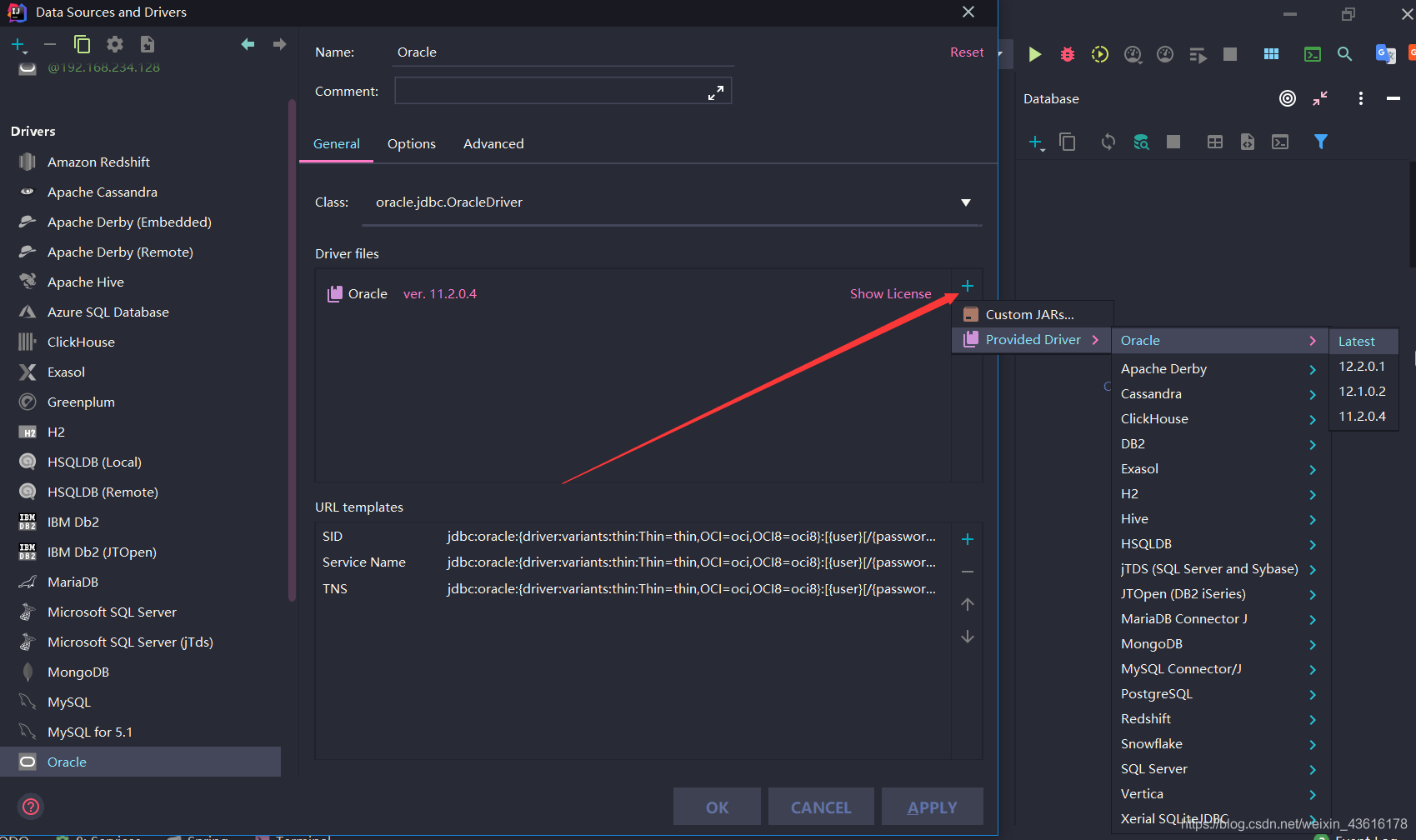Viewport: 1416px width, 840px height.
Task: Select Latest Oracle driver version
Action: (1363, 342)
